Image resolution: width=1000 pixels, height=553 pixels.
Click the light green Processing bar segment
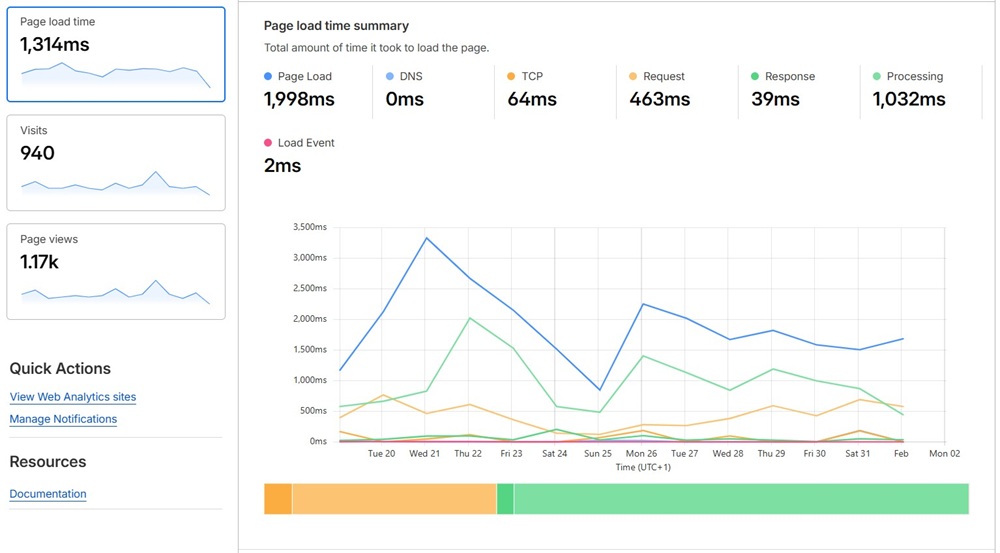(740, 499)
